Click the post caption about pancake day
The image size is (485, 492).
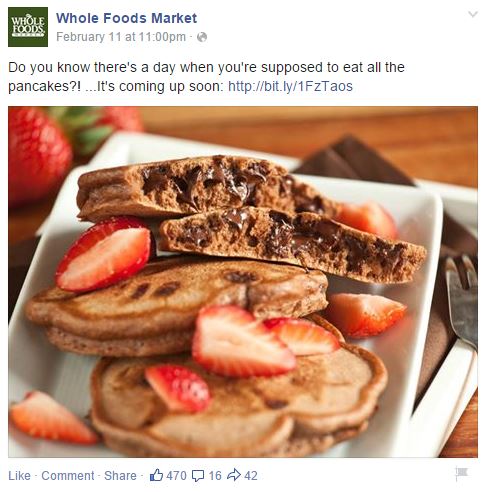pos(206,77)
